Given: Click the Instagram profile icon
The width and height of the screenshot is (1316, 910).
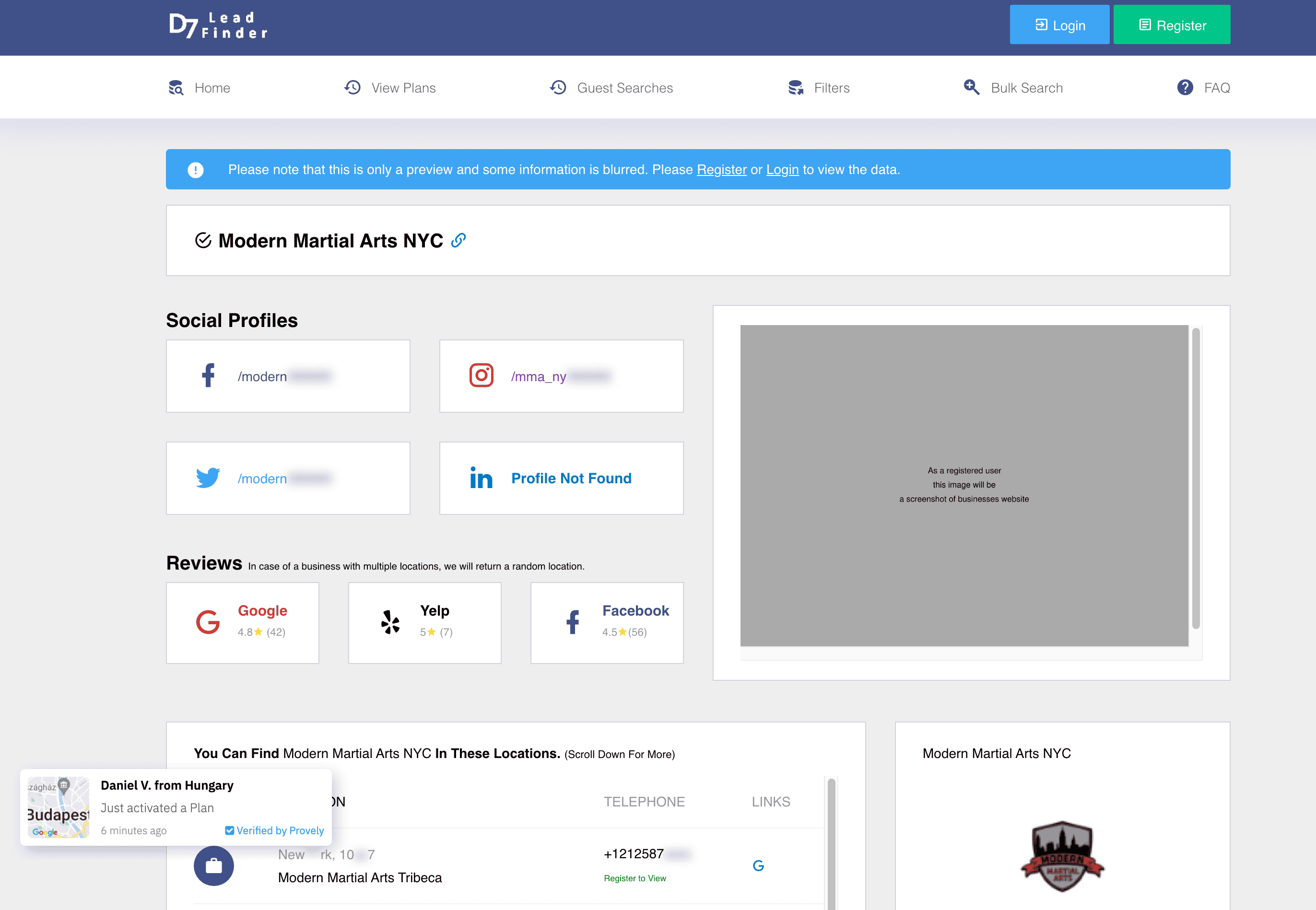Looking at the screenshot, I should pyautogui.click(x=481, y=376).
